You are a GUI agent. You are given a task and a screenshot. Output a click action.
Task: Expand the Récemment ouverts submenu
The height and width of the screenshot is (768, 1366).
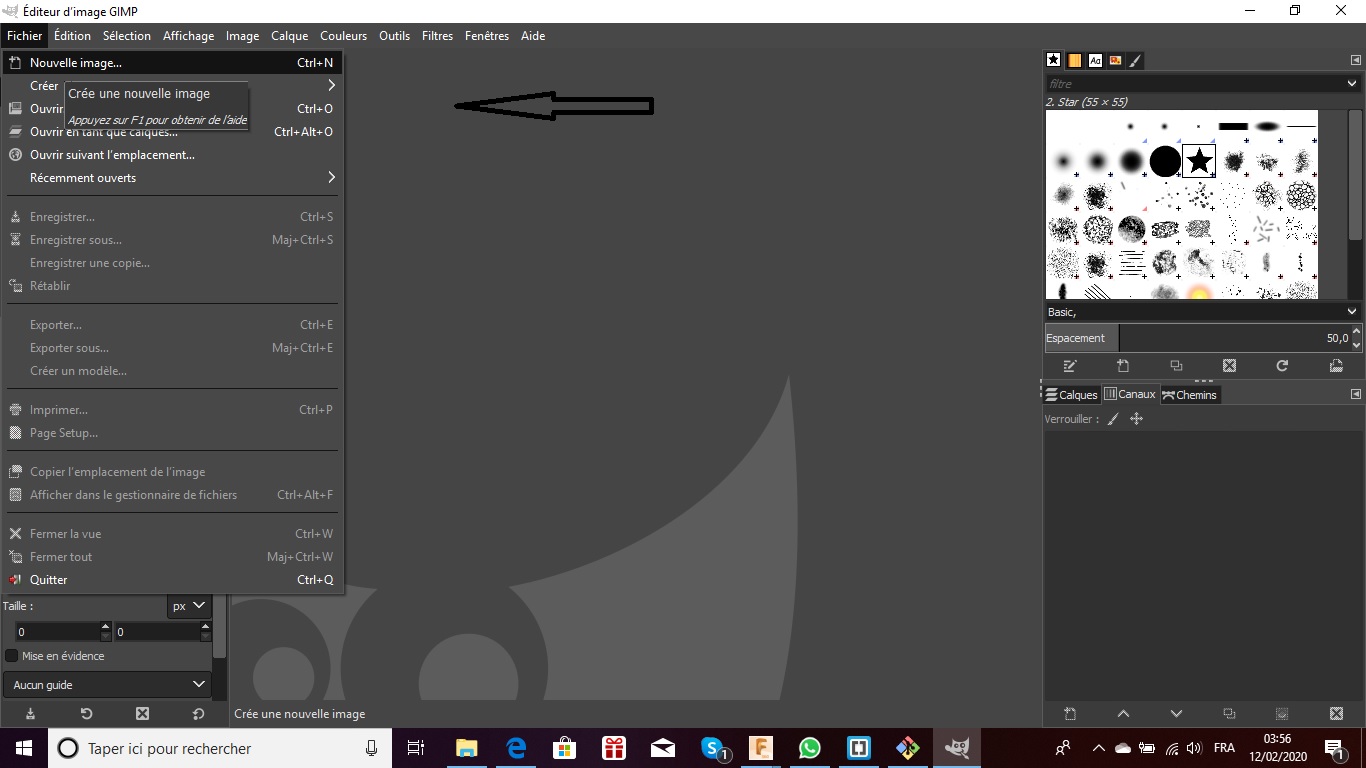[x=173, y=178]
